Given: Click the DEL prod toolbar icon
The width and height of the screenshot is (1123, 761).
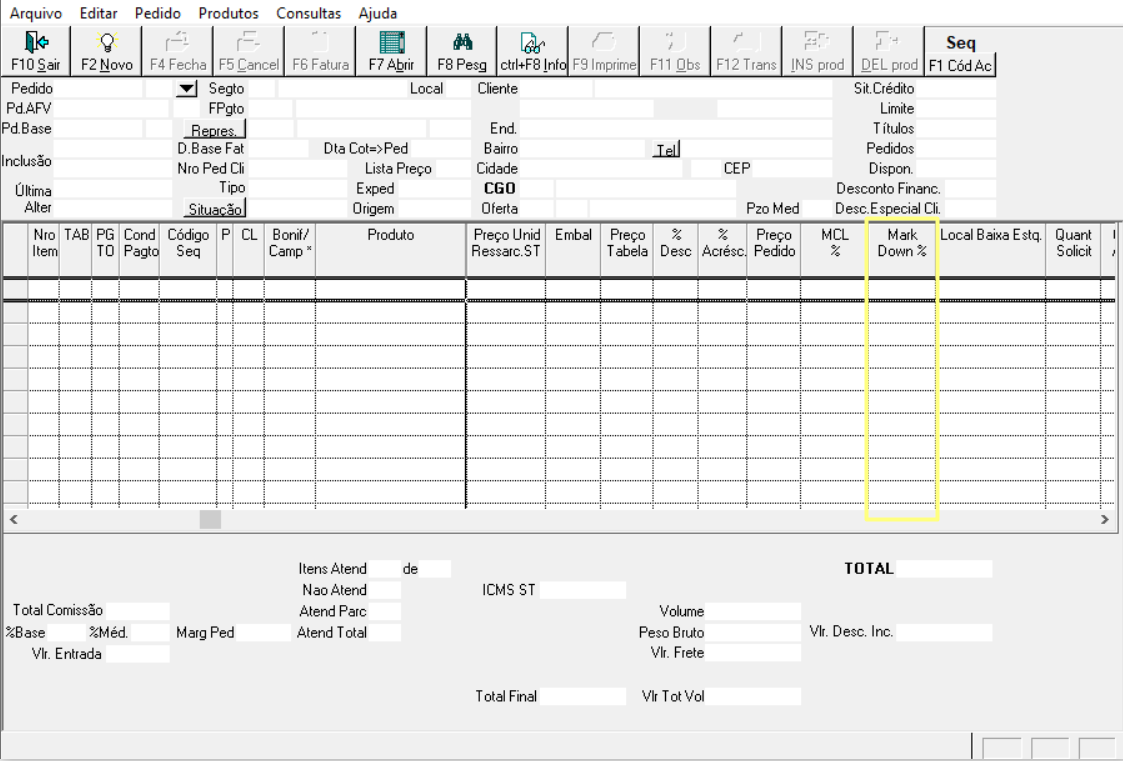Looking at the screenshot, I should click(889, 51).
